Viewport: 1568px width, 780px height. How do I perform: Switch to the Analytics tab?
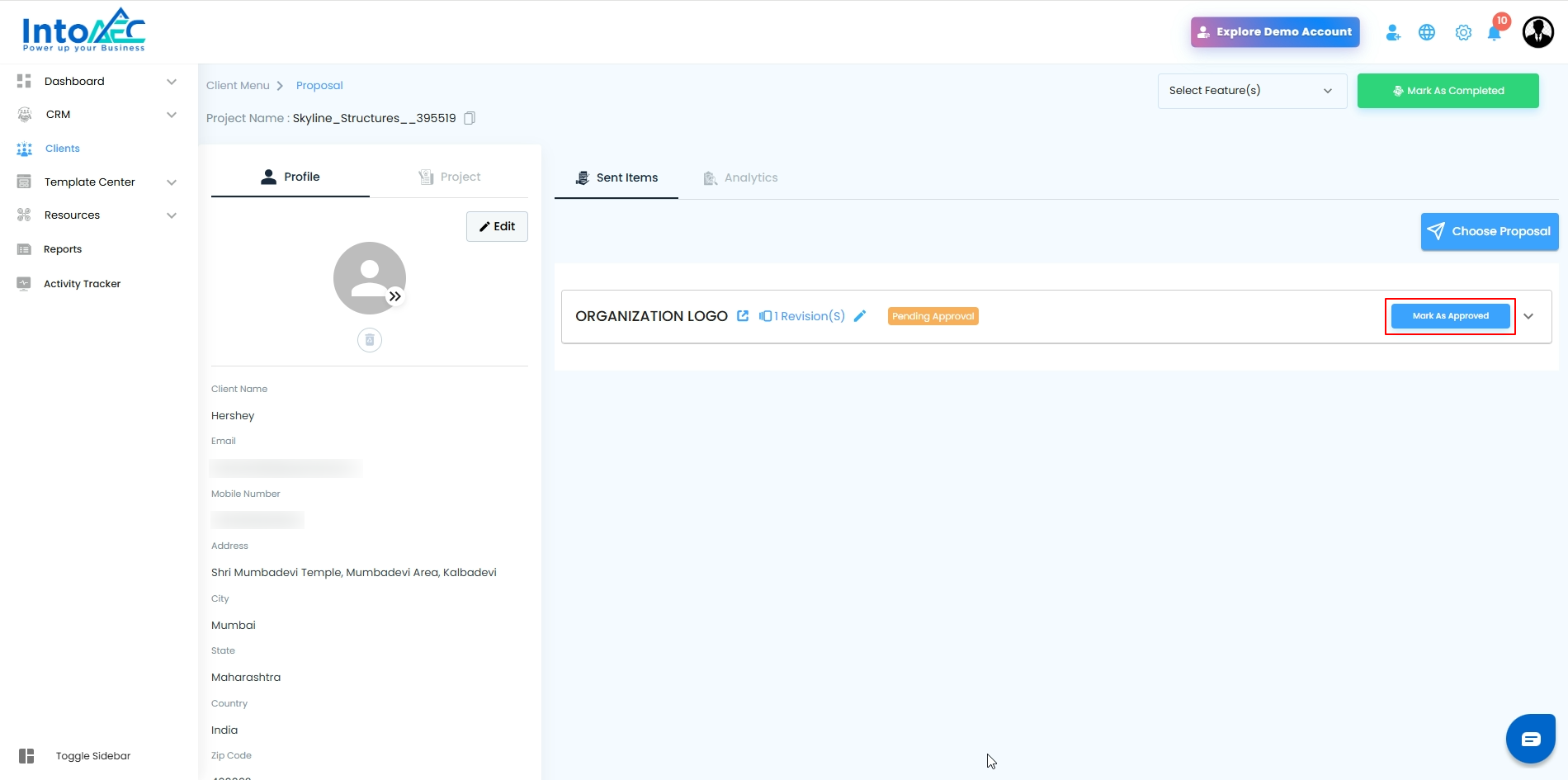(740, 177)
